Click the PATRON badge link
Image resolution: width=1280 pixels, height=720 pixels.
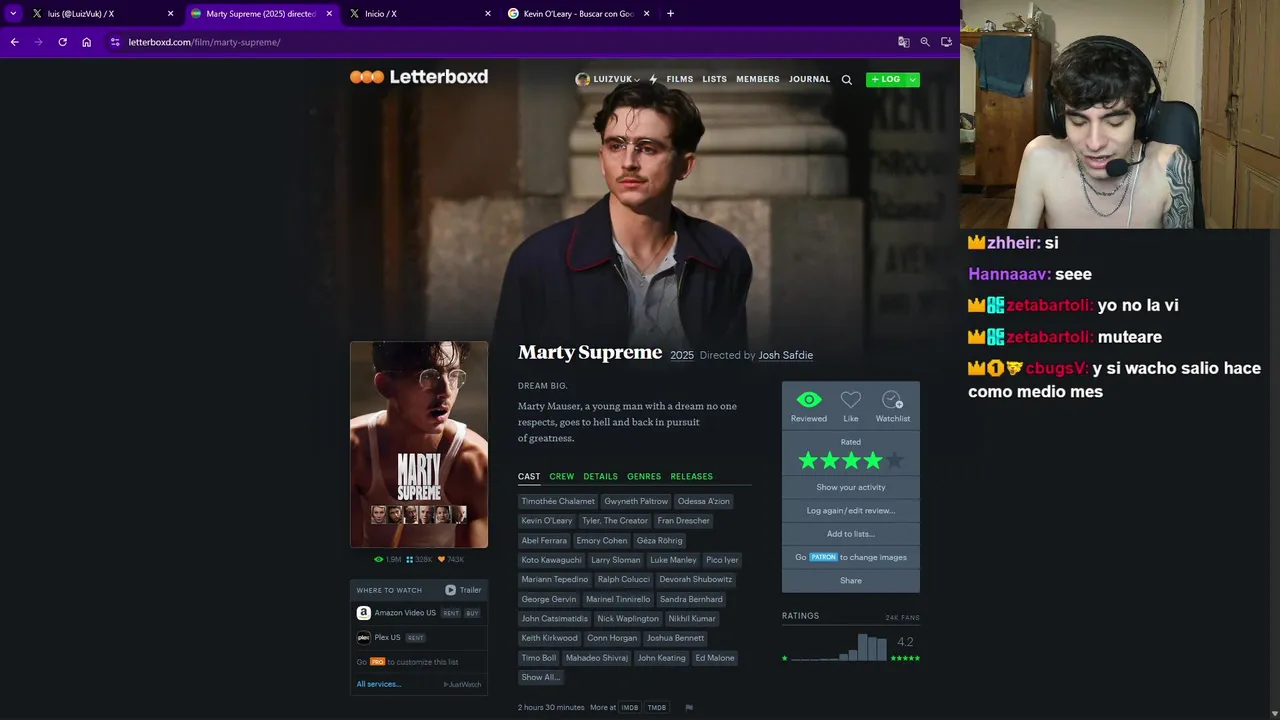823,557
